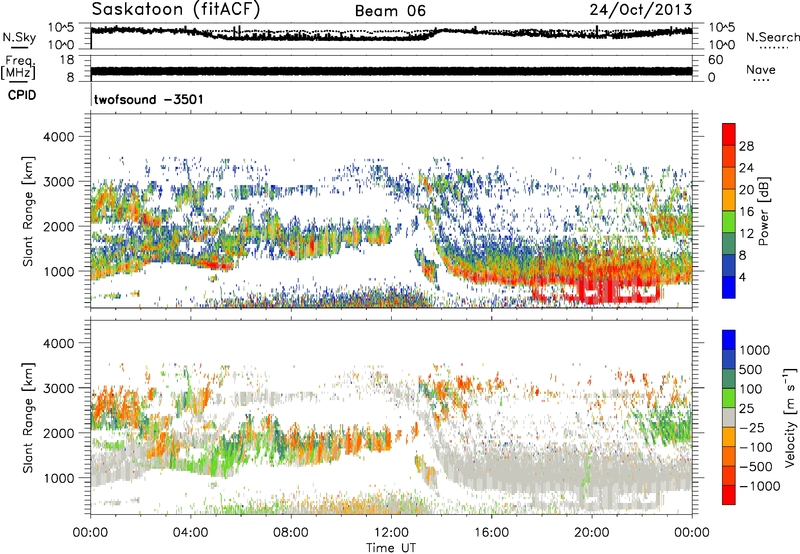This screenshot has height=554, width=800.
Task: Click the 'N.Sky' legend label
Action: click(x=19, y=37)
